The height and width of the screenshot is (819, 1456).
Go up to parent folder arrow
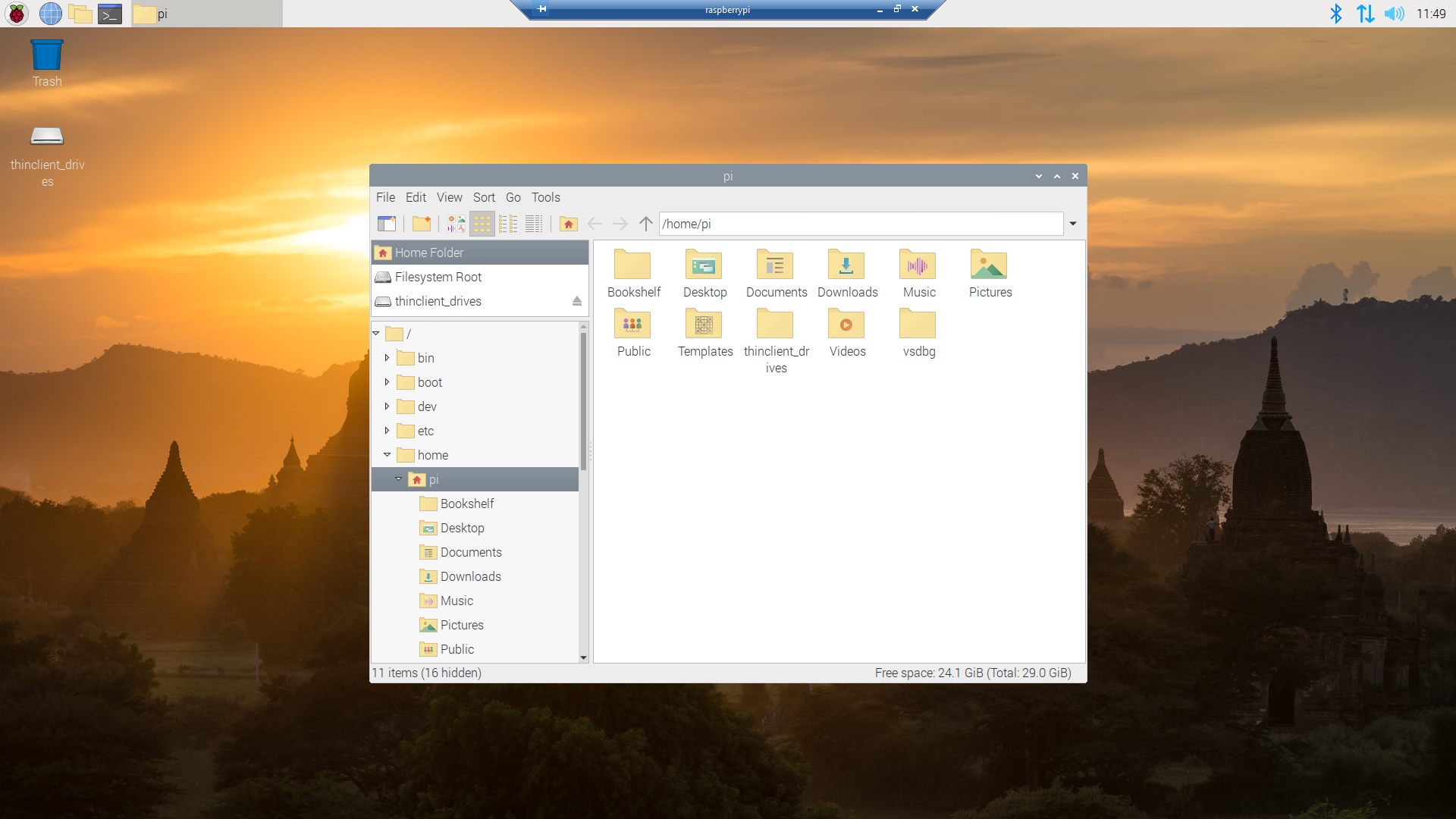(x=645, y=224)
